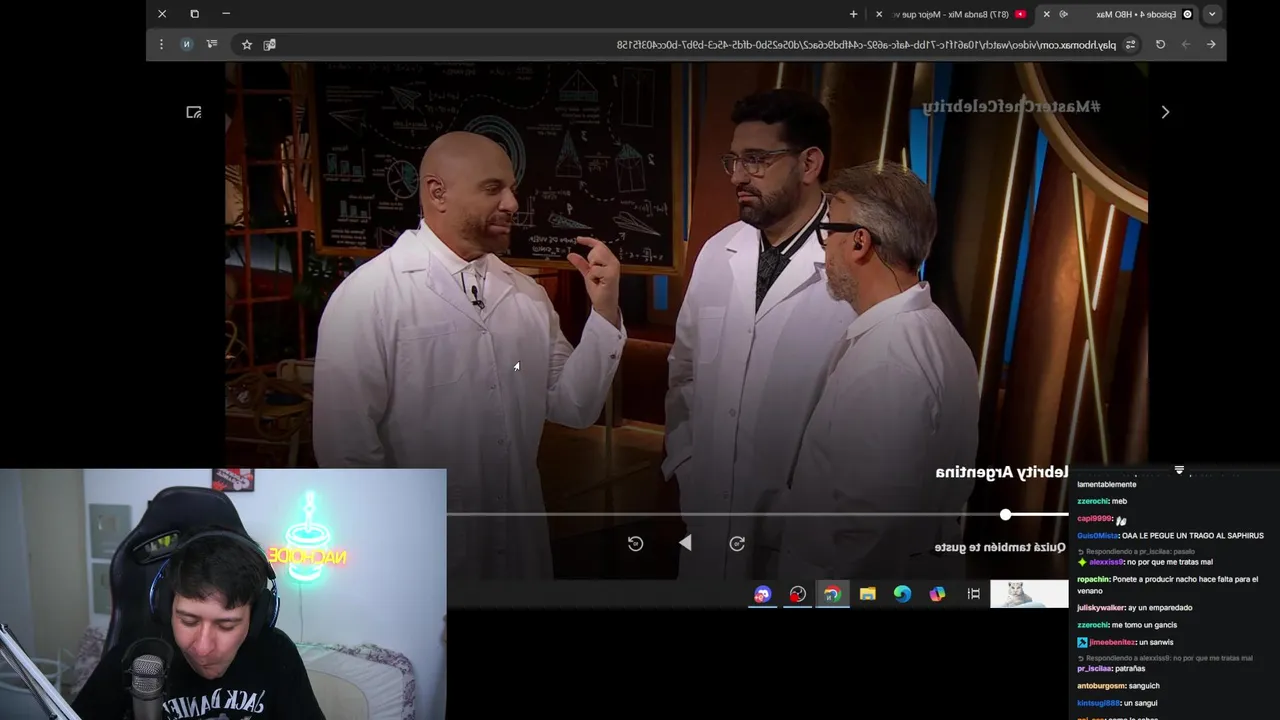Screen dimensions: 1280x720
Task: Click username zzerochi in 'meb' message
Action: [1093, 501]
